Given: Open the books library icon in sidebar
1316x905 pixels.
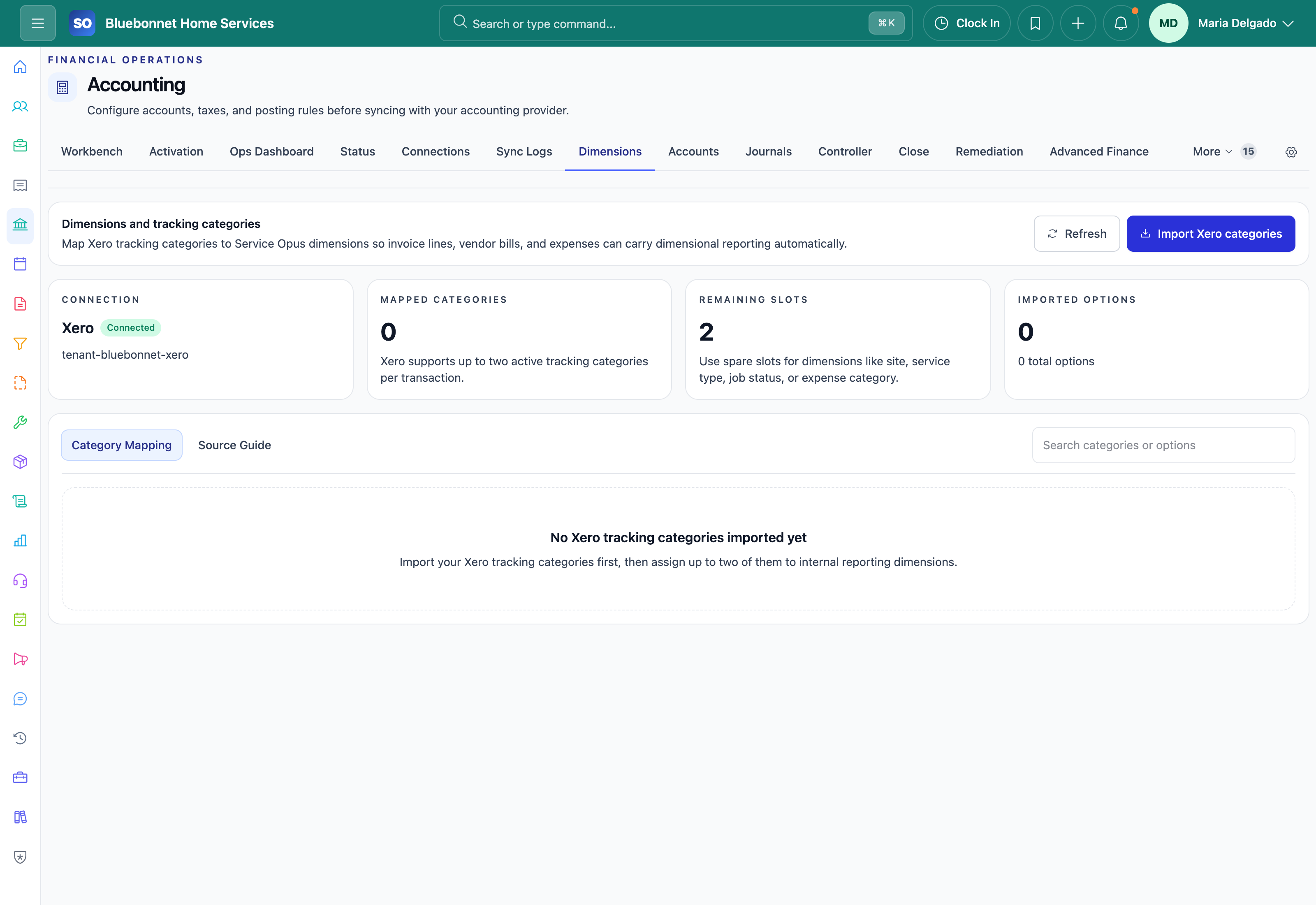Looking at the screenshot, I should 21,818.
